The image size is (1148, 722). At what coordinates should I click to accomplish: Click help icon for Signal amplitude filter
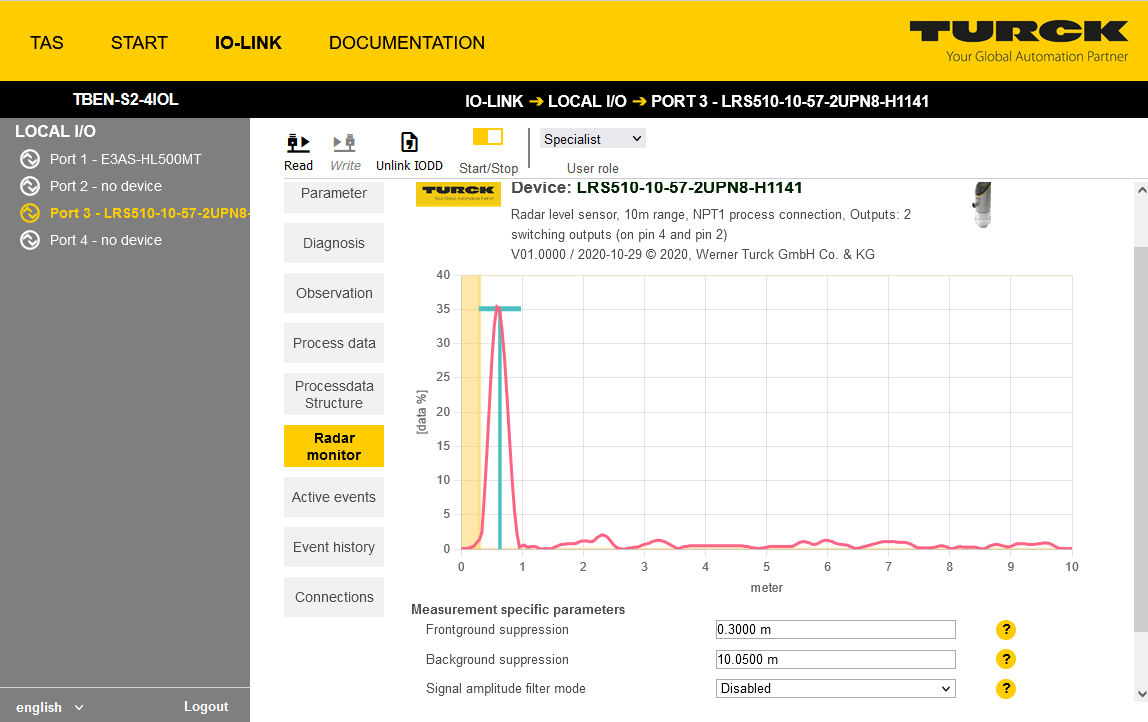[1006, 689]
